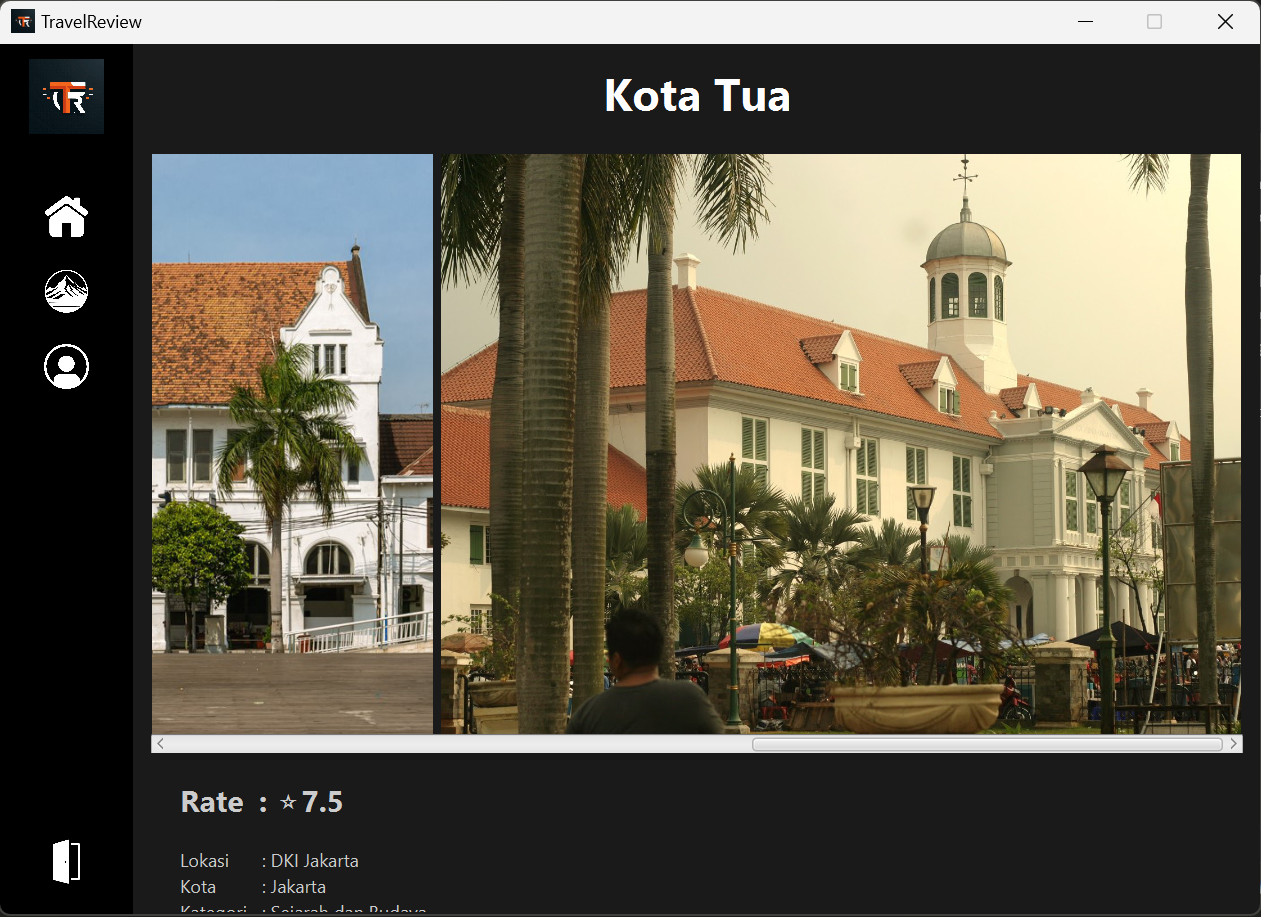This screenshot has height=917, width=1261.
Task: Close the TravelReview window
Action: [1224, 22]
